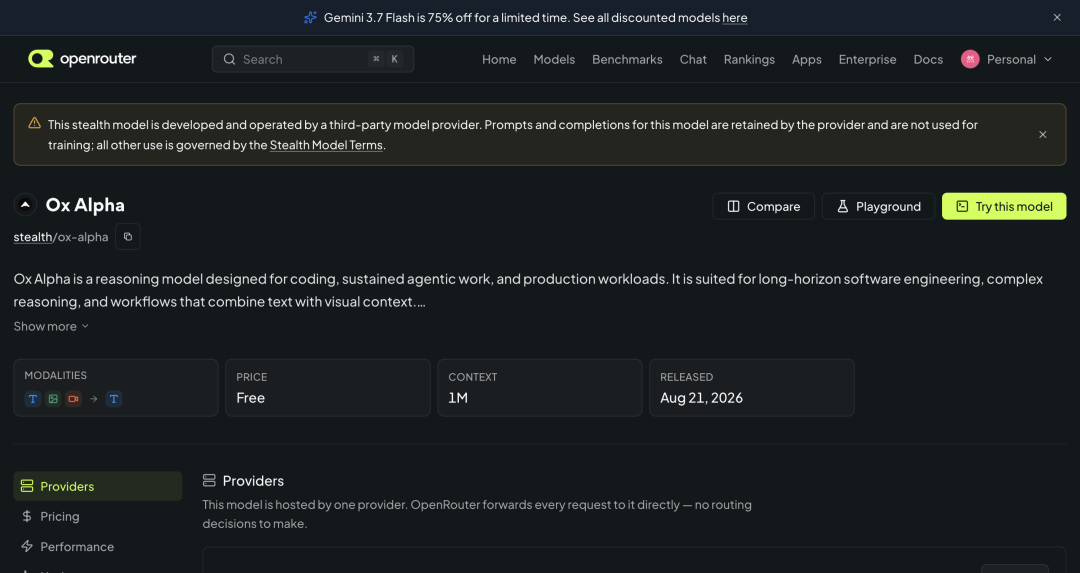Click the Compare button
The width and height of the screenshot is (1080, 573).
click(x=763, y=207)
